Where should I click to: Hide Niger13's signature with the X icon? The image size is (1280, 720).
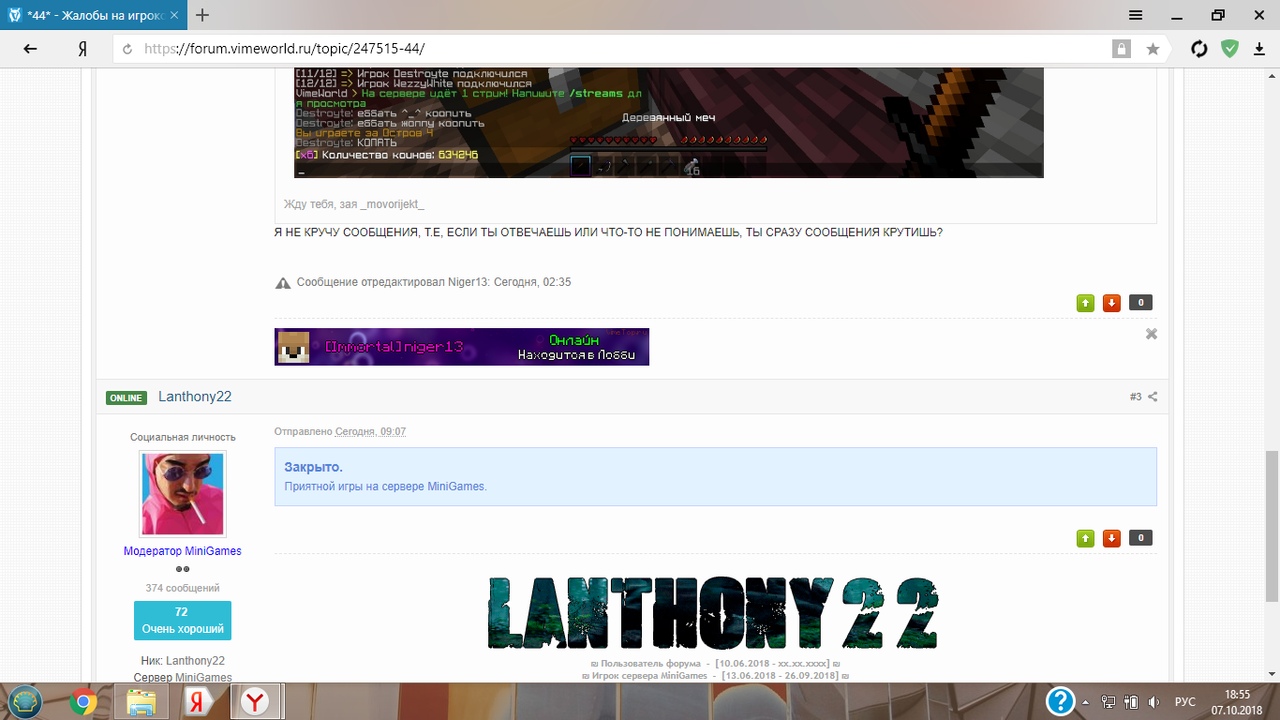click(x=1151, y=334)
